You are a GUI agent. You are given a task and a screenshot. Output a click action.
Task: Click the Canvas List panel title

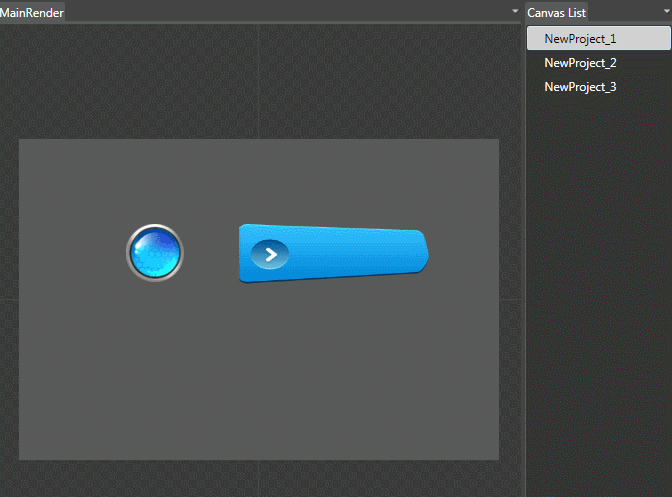pos(557,13)
